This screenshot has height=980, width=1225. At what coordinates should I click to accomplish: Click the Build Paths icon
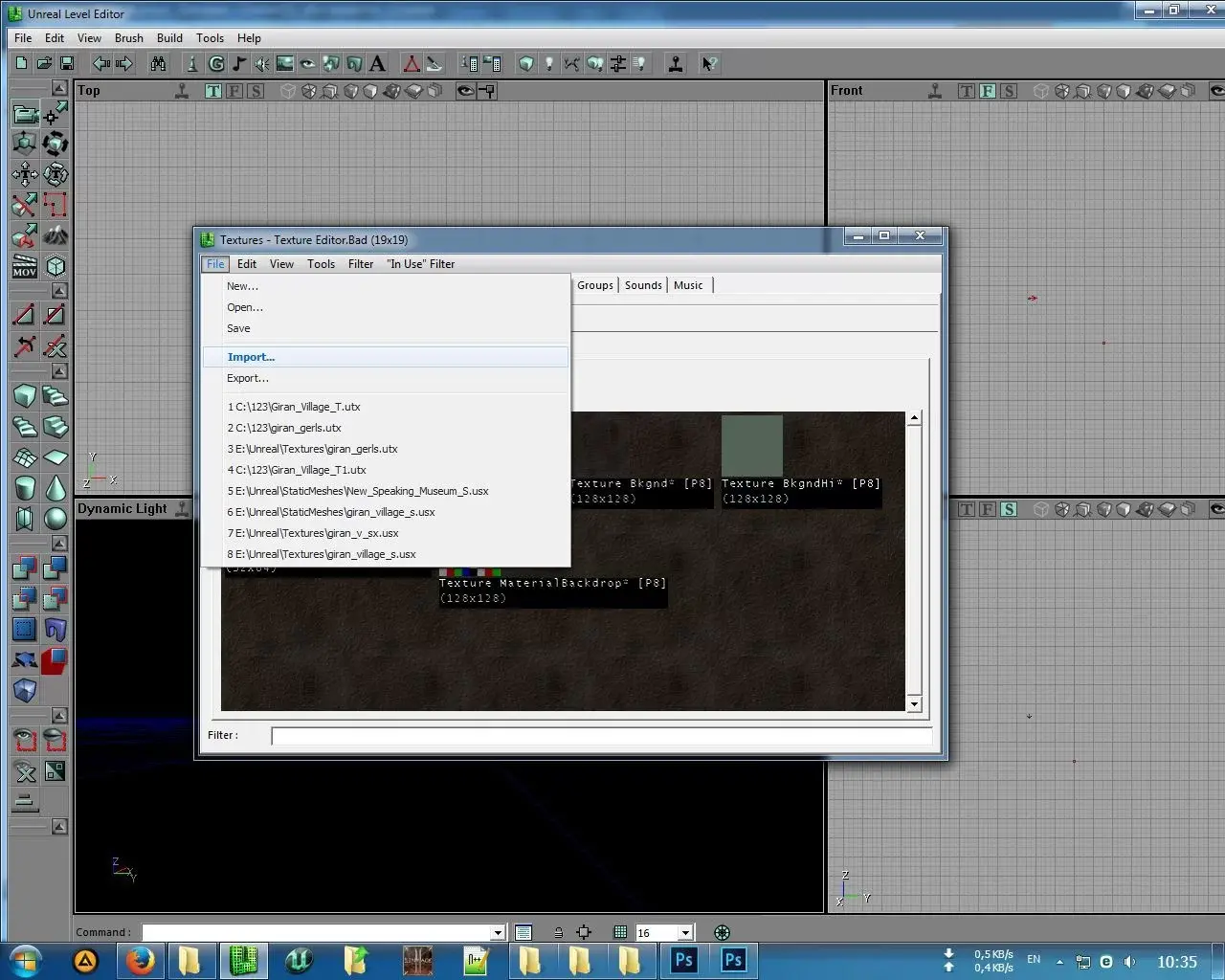(572, 63)
